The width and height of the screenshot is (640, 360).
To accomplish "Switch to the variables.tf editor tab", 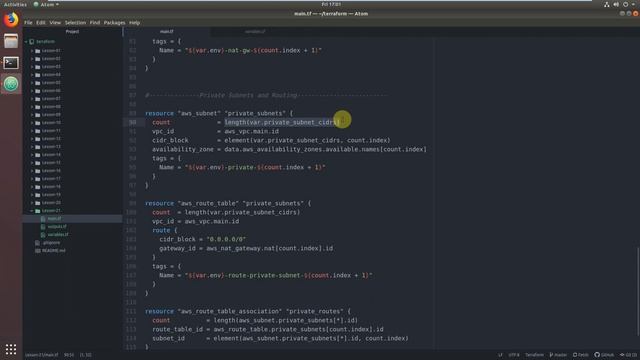I will coord(255,31).
